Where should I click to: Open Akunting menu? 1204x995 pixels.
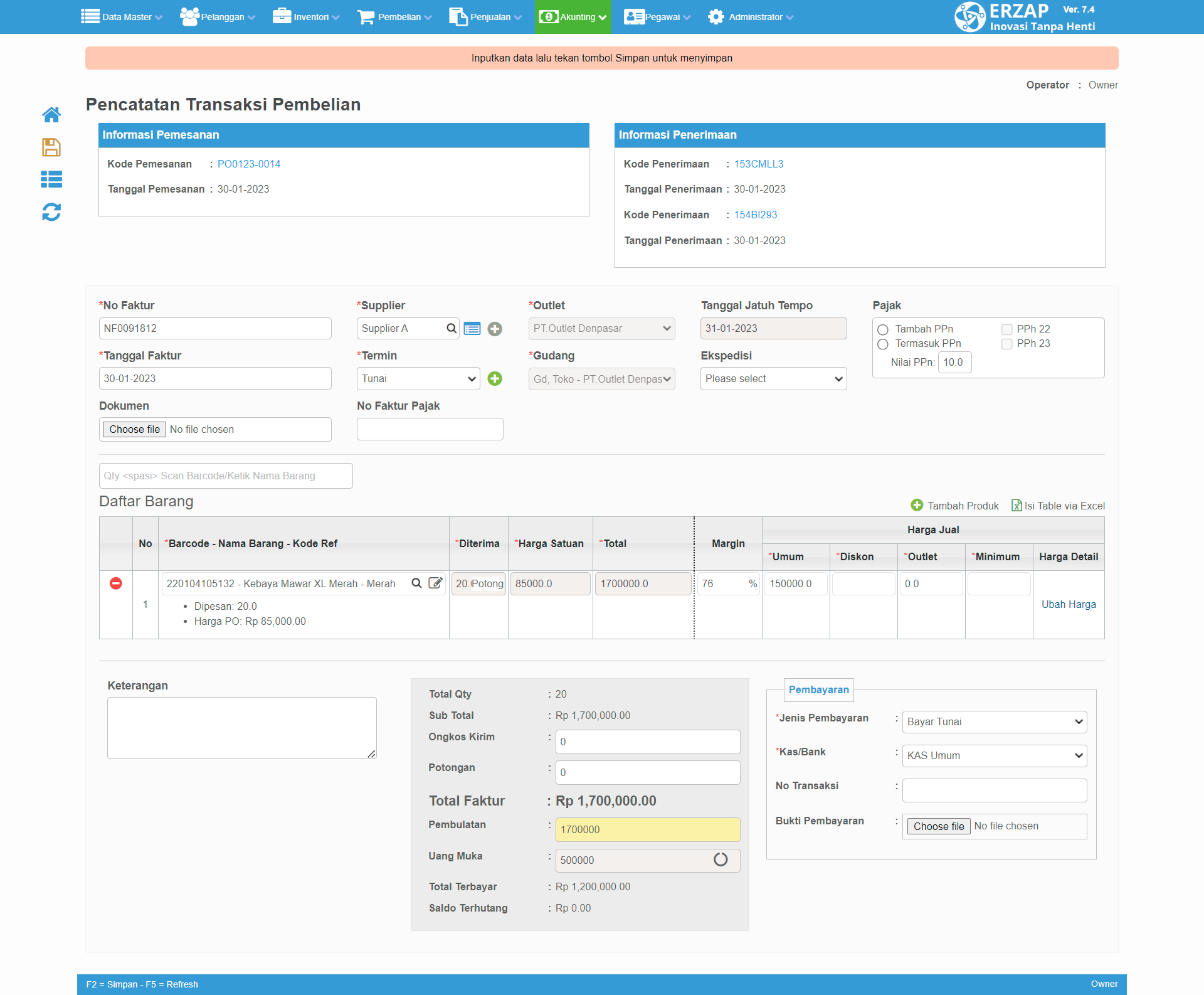pyautogui.click(x=573, y=17)
